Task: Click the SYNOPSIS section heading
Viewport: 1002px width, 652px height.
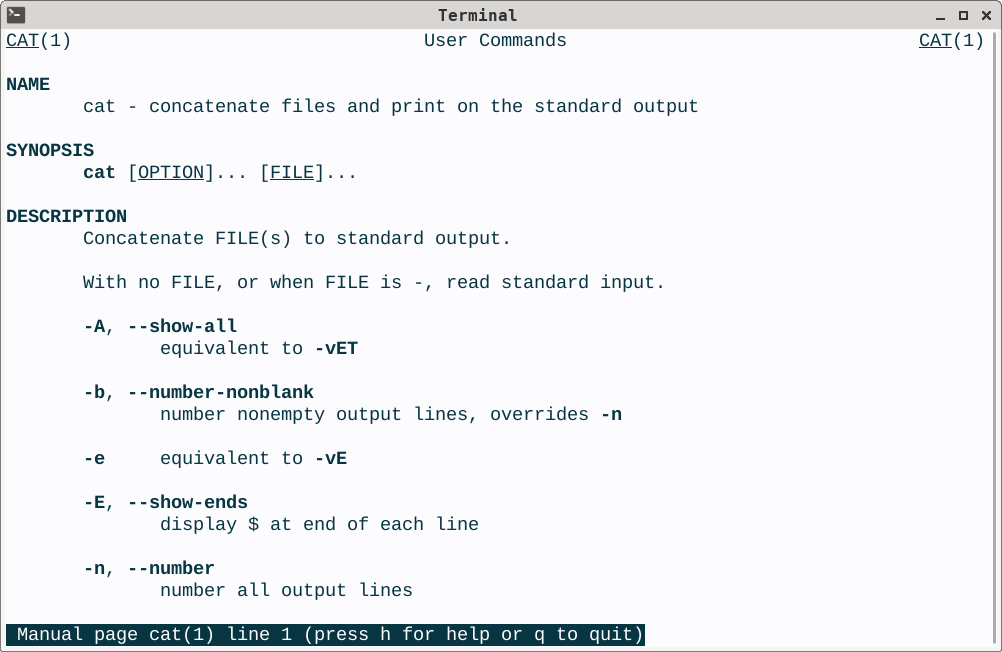Action: (50, 150)
